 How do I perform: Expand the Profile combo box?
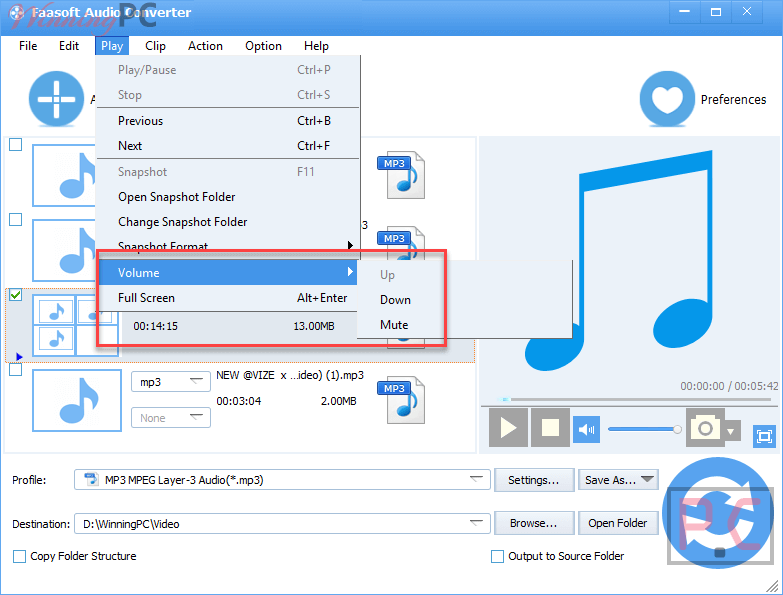coord(477,479)
